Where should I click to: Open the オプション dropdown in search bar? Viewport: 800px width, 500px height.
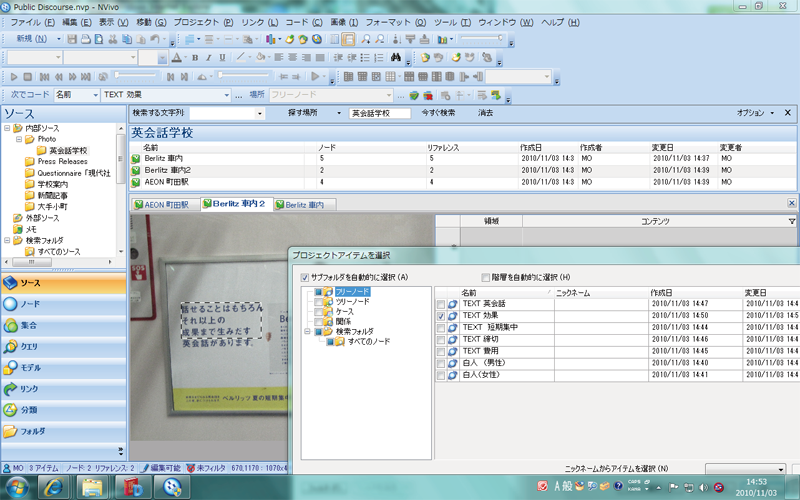[772, 113]
